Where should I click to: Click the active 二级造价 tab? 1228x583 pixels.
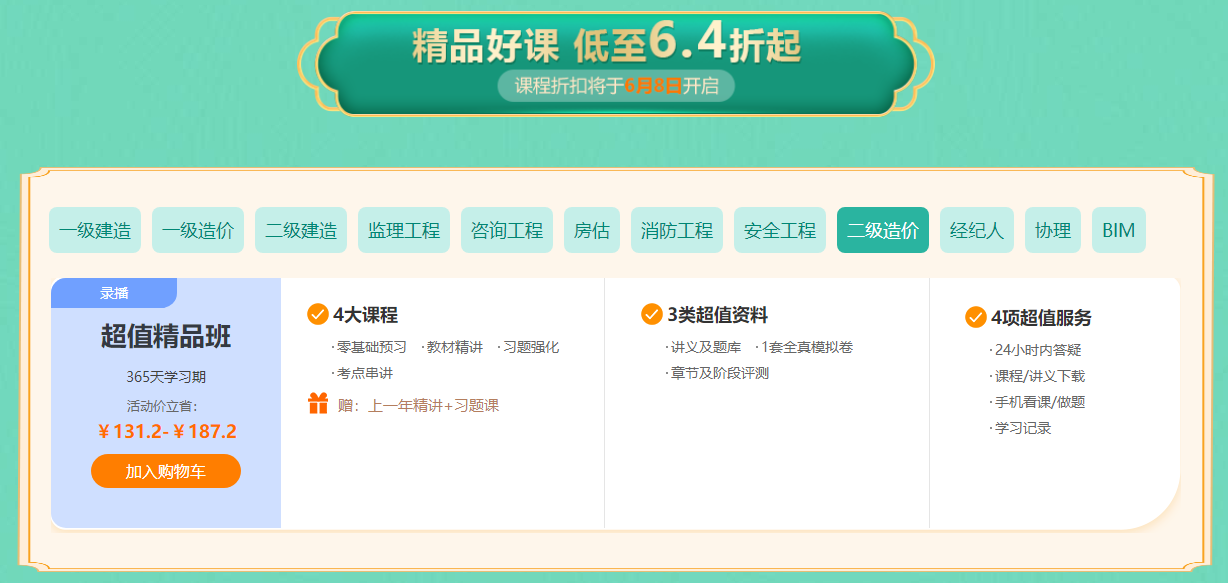883,230
